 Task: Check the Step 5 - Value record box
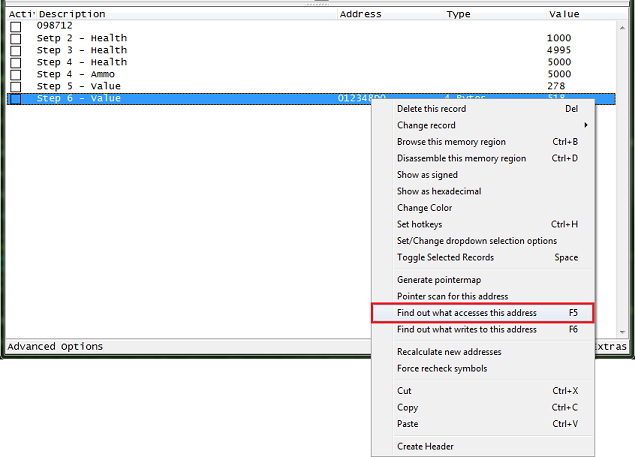(x=15, y=87)
